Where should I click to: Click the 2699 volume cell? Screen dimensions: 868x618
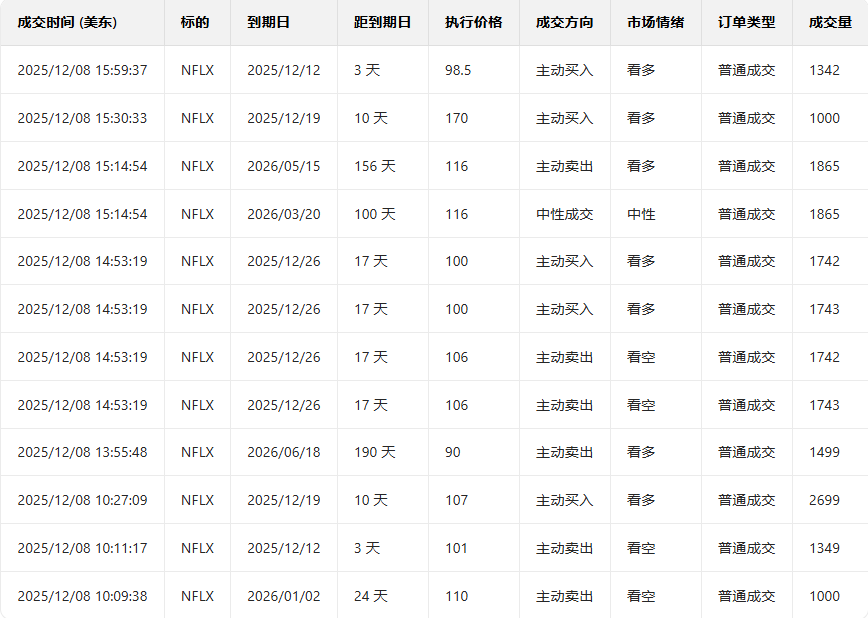click(x=824, y=500)
